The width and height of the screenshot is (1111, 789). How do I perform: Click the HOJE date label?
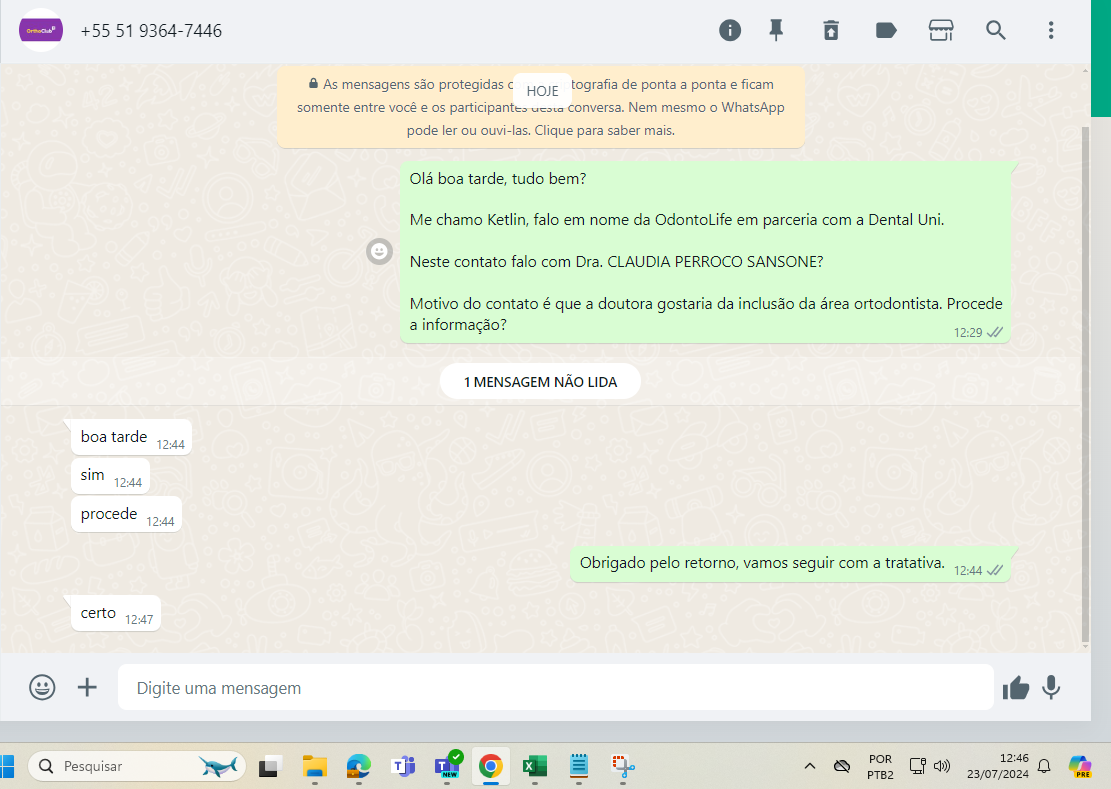542,91
